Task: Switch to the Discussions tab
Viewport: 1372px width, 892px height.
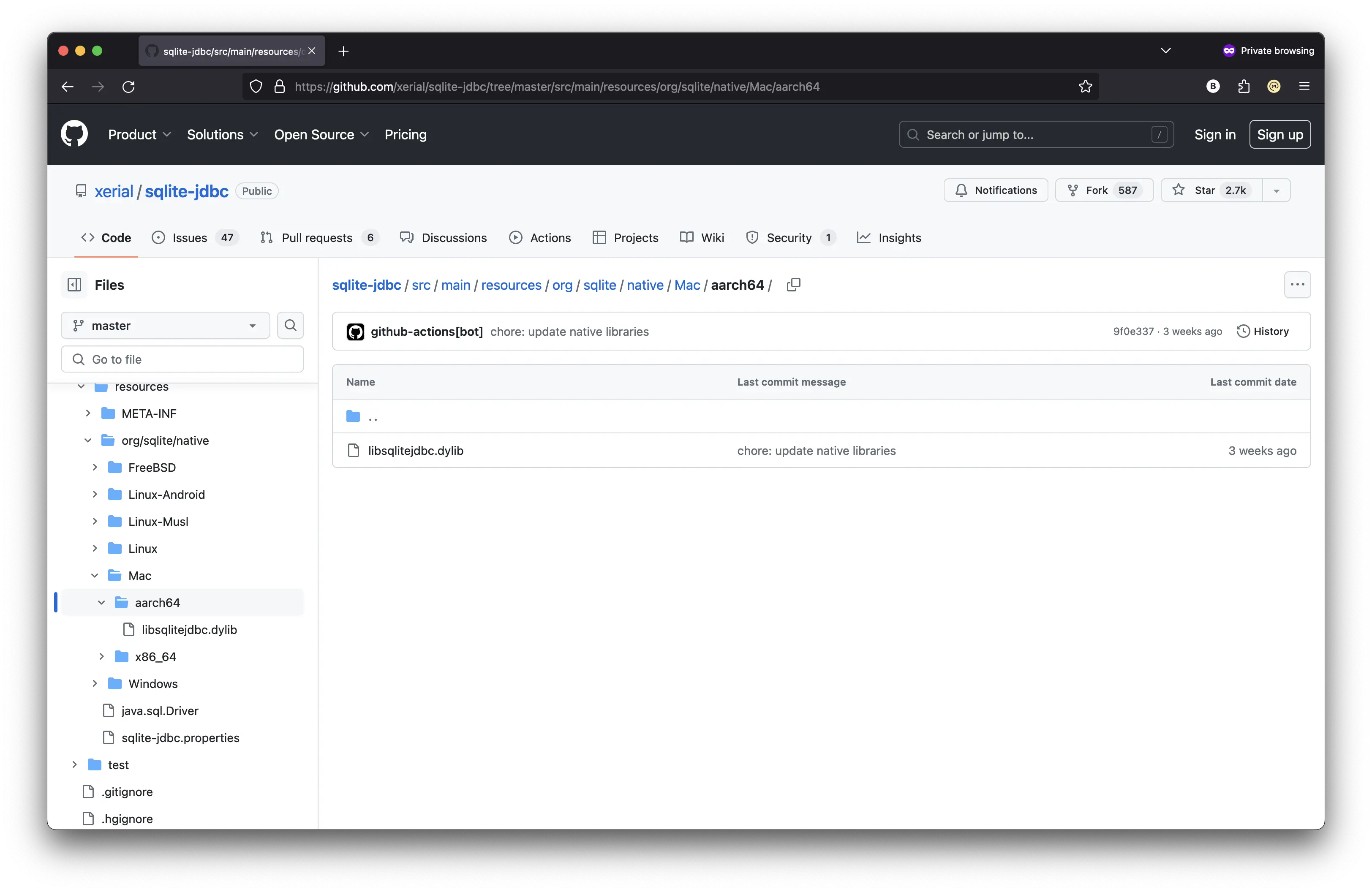Action: 443,237
